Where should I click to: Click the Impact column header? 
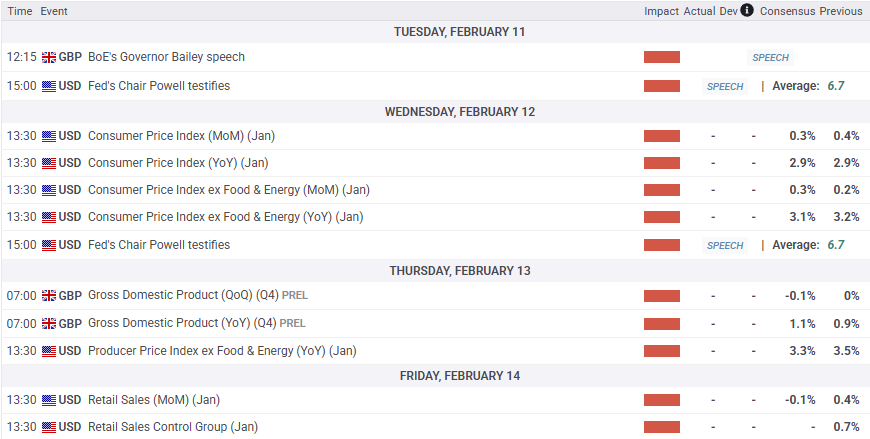661,11
